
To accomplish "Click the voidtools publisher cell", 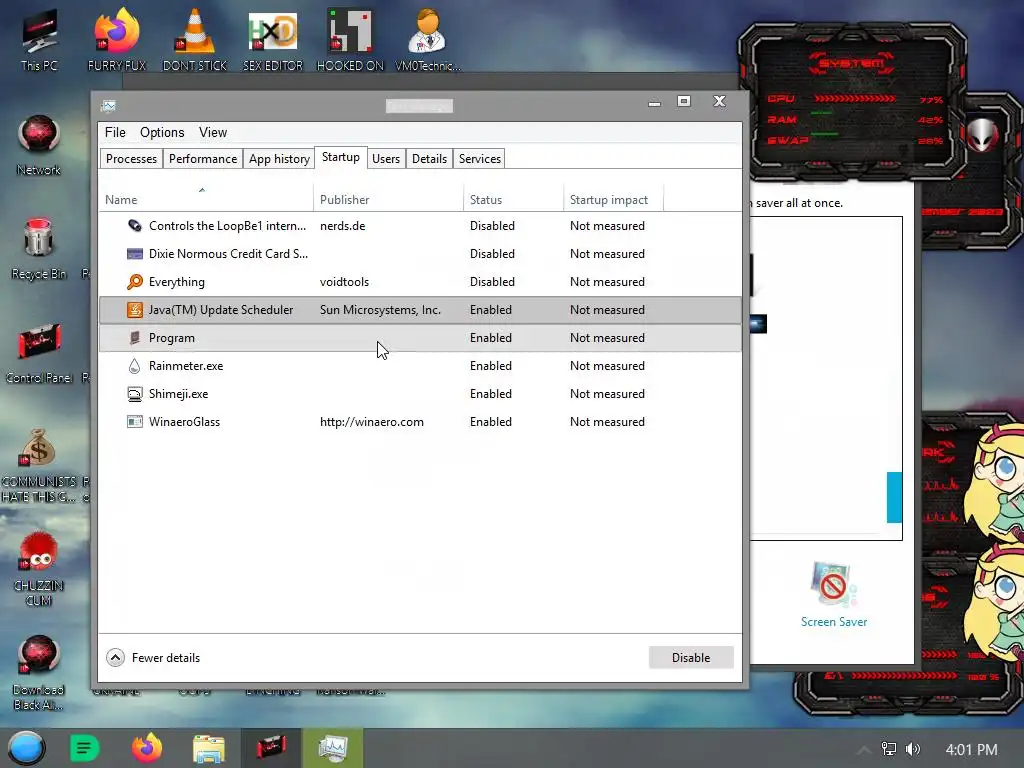I will [x=344, y=282].
